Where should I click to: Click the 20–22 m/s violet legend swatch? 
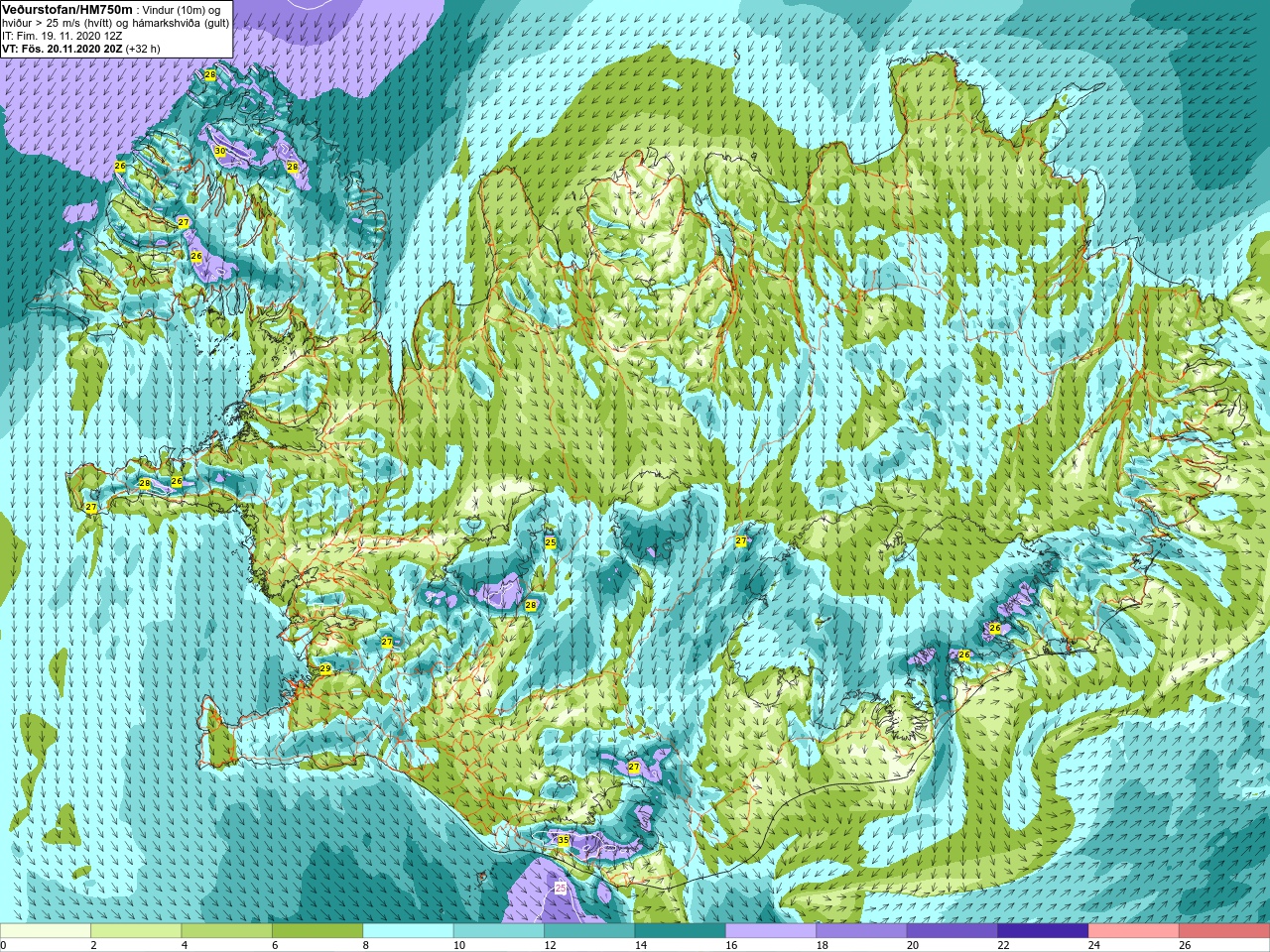point(952,931)
